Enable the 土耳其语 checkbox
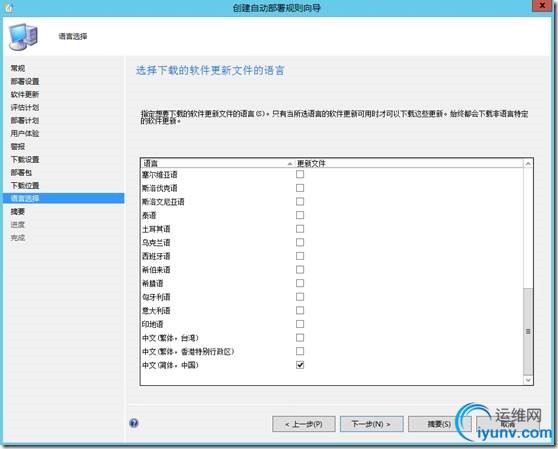The height and width of the screenshot is (449, 558). pyautogui.click(x=300, y=229)
